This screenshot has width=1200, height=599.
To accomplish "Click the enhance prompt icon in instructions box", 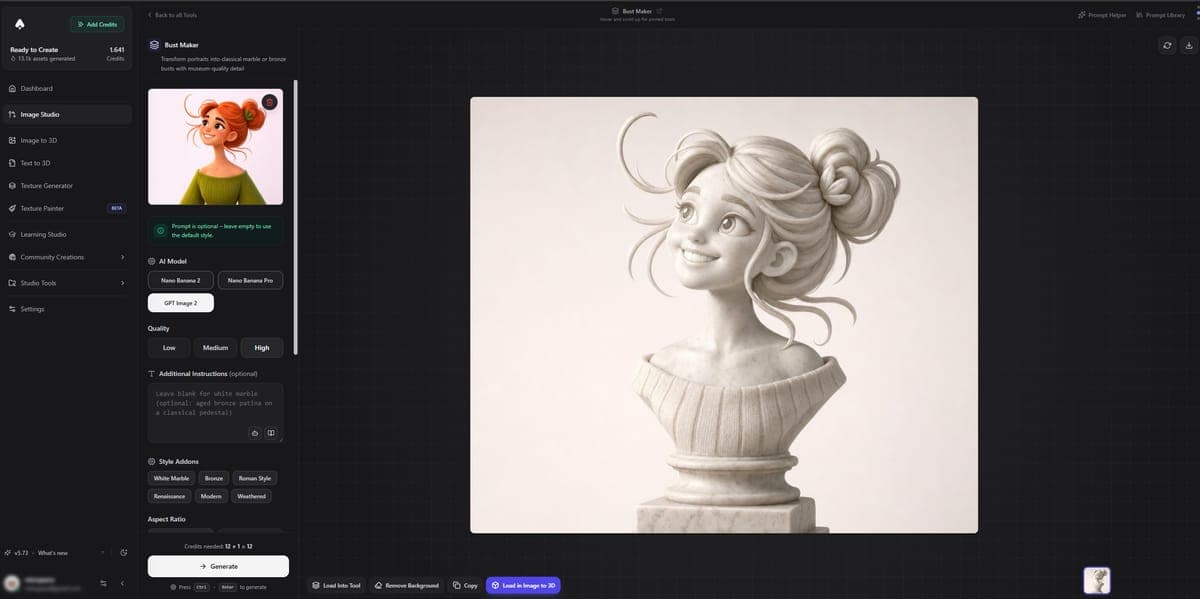I will click(x=255, y=433).
